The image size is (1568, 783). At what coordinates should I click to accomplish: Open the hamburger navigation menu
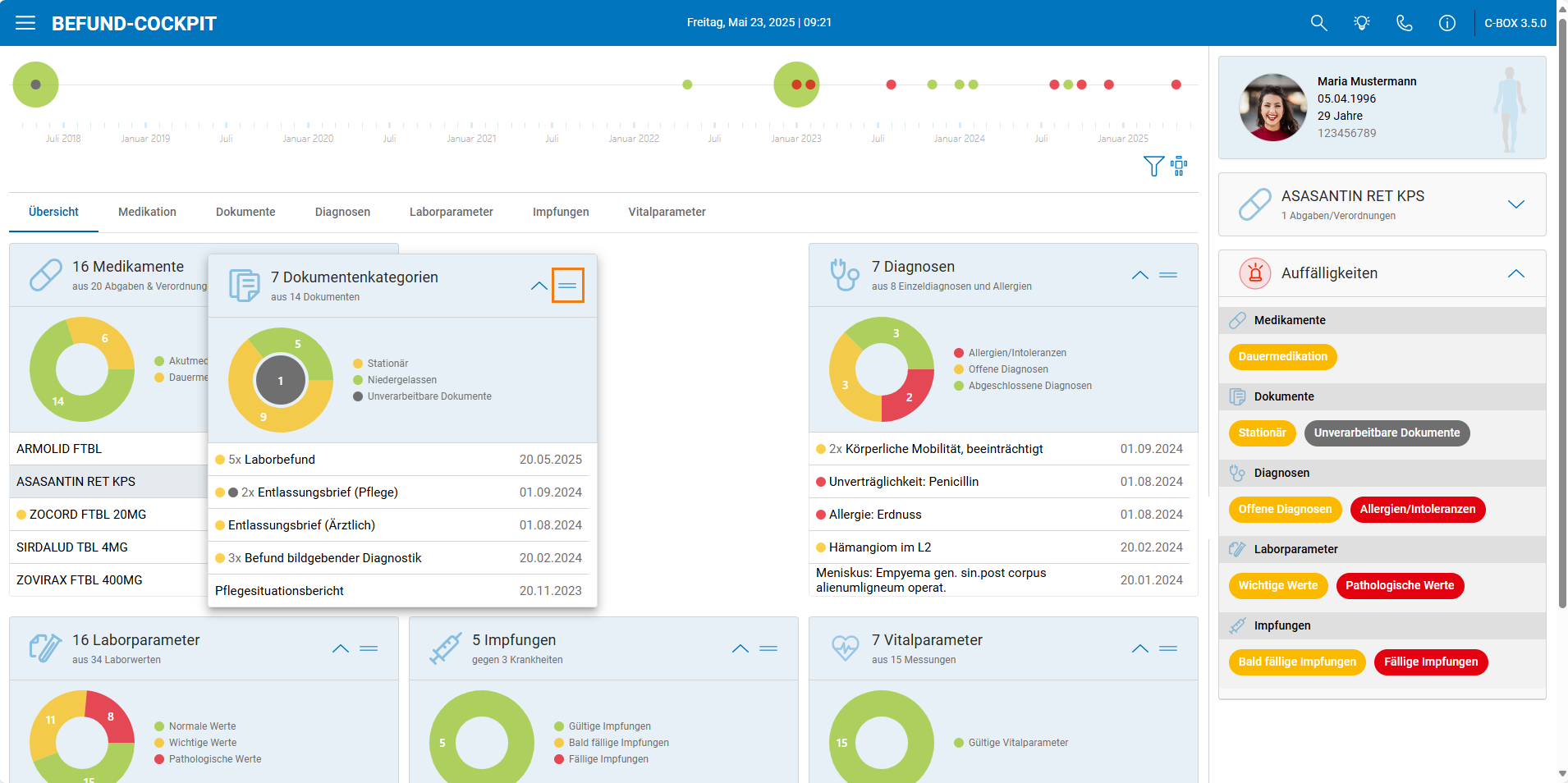[25, 23]
